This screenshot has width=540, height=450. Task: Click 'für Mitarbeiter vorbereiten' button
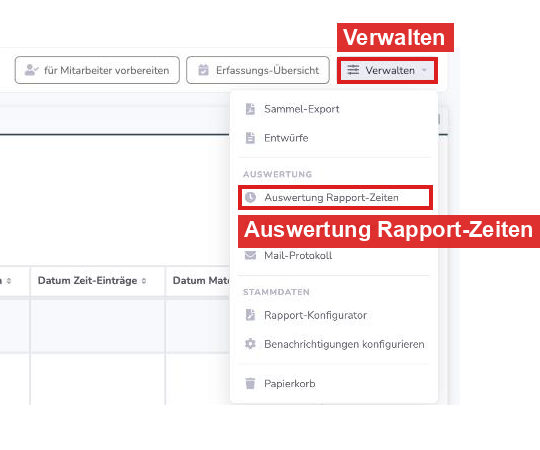(97, 70)
